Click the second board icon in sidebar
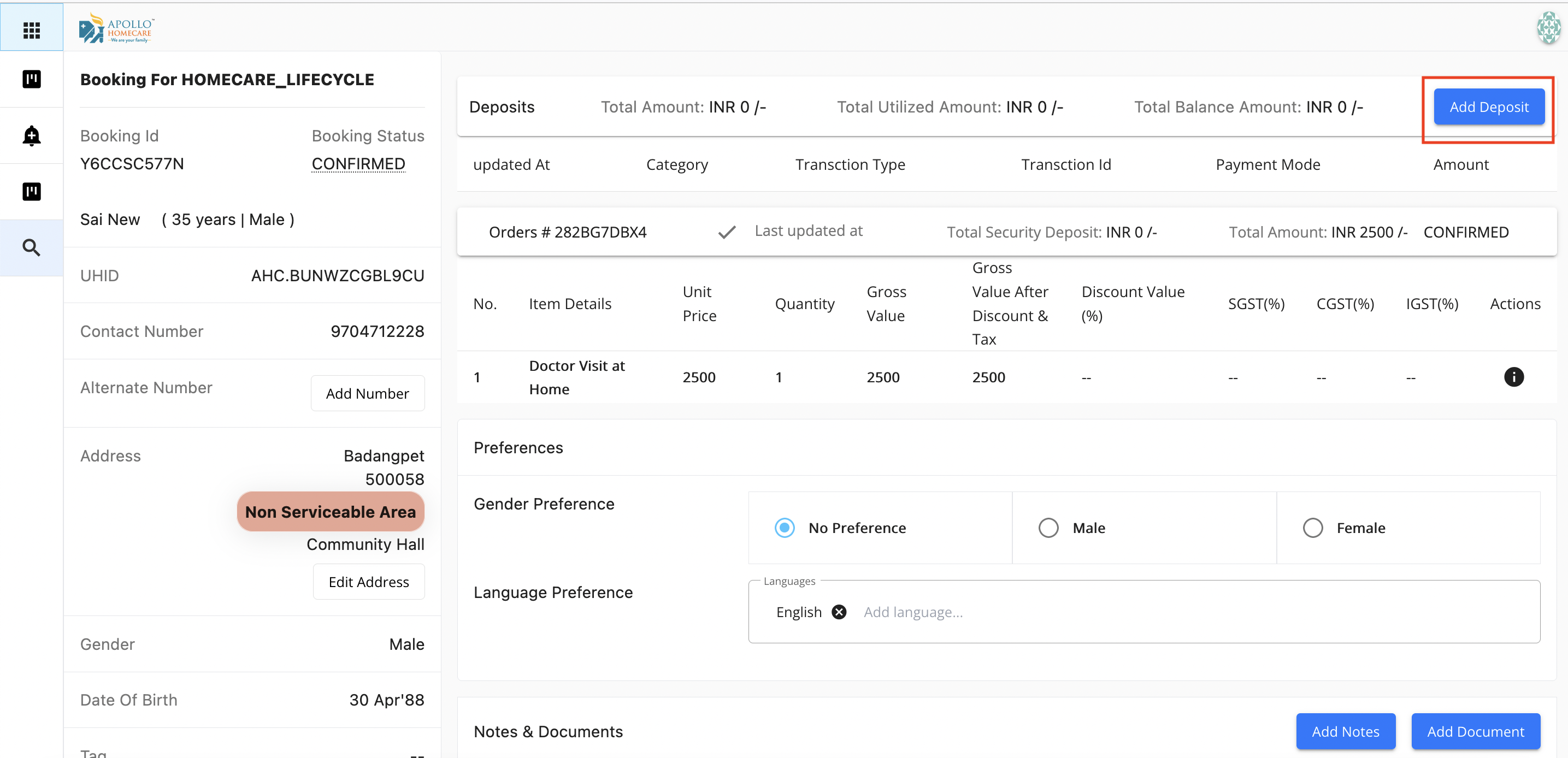Viewport: 1568px width, 758px height. [31, 192]
